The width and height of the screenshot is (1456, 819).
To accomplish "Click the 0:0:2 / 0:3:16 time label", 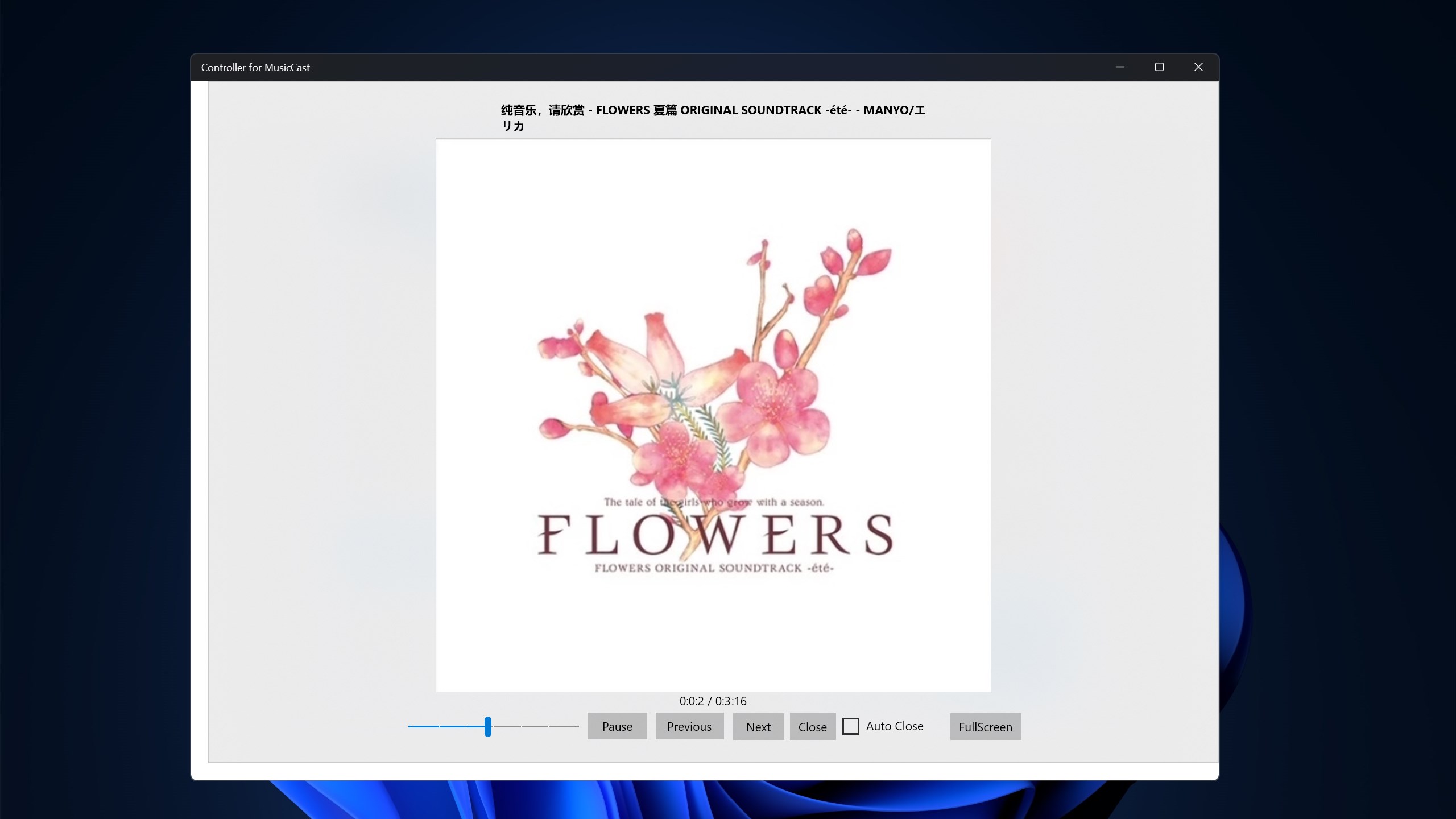I will (713, 701).
